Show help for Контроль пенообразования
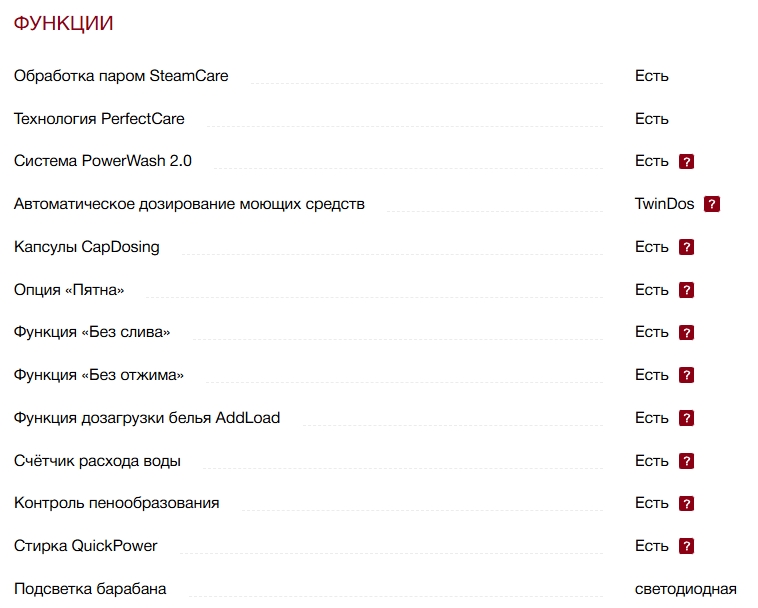758x608 pixels. click(686, 503)
